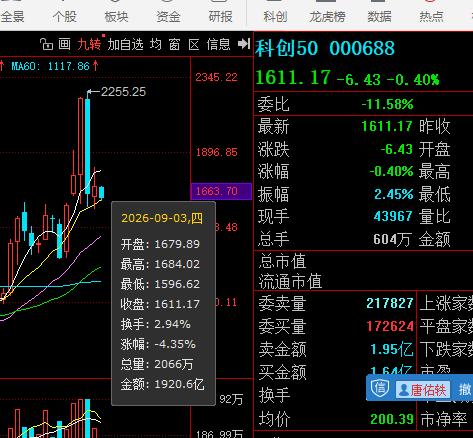473x438 pixels.
Task: Switch to the 板块 tab
Action: [116, 16]
